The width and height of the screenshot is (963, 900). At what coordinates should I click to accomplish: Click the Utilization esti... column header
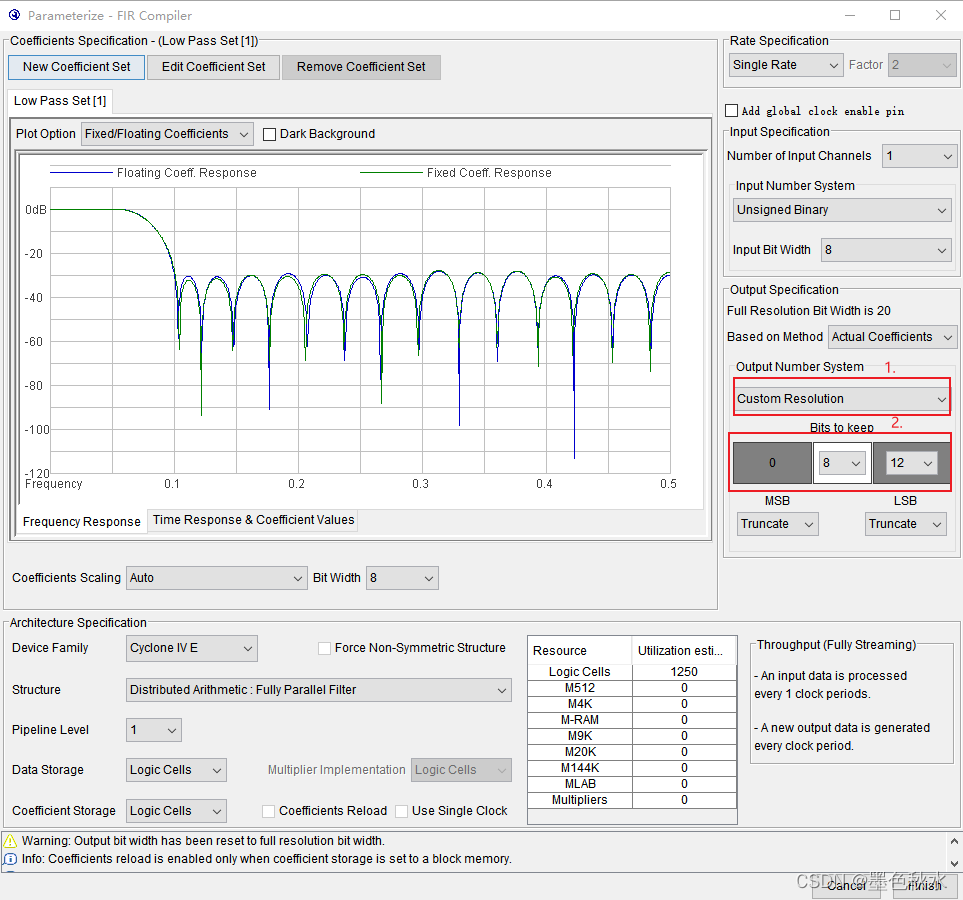click(x=684, y=651)
